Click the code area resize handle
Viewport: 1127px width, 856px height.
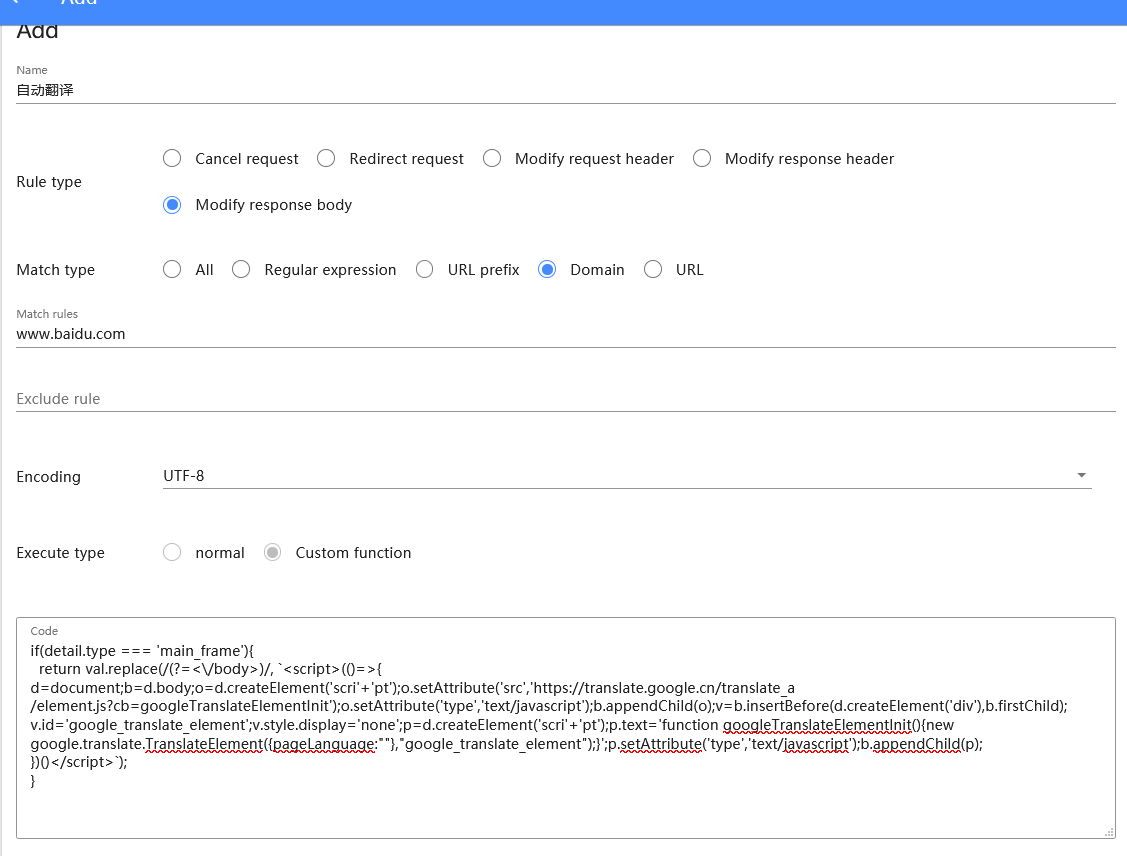tap(1108, 832)
